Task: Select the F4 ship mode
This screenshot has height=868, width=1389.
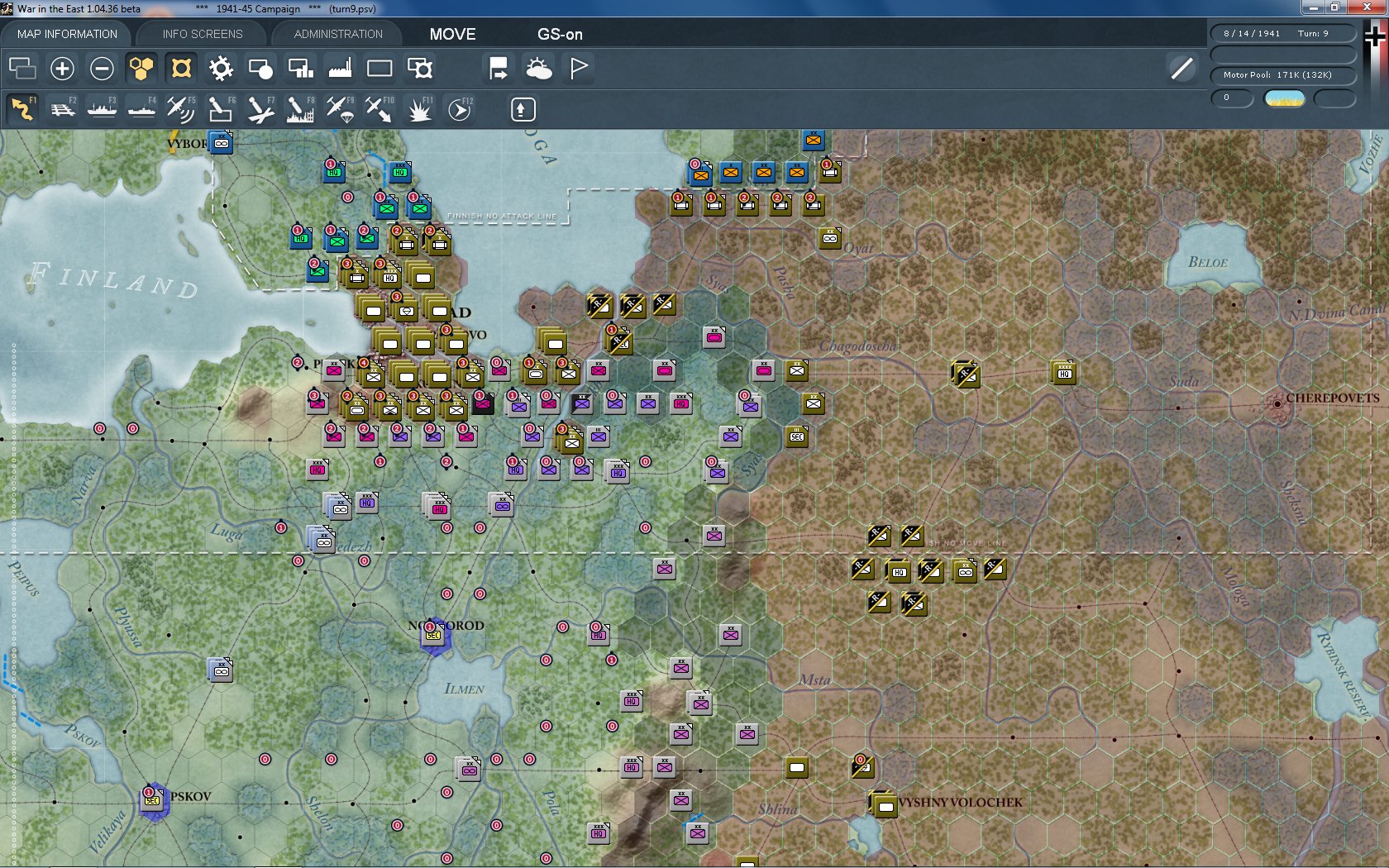Action: [141, 108]
